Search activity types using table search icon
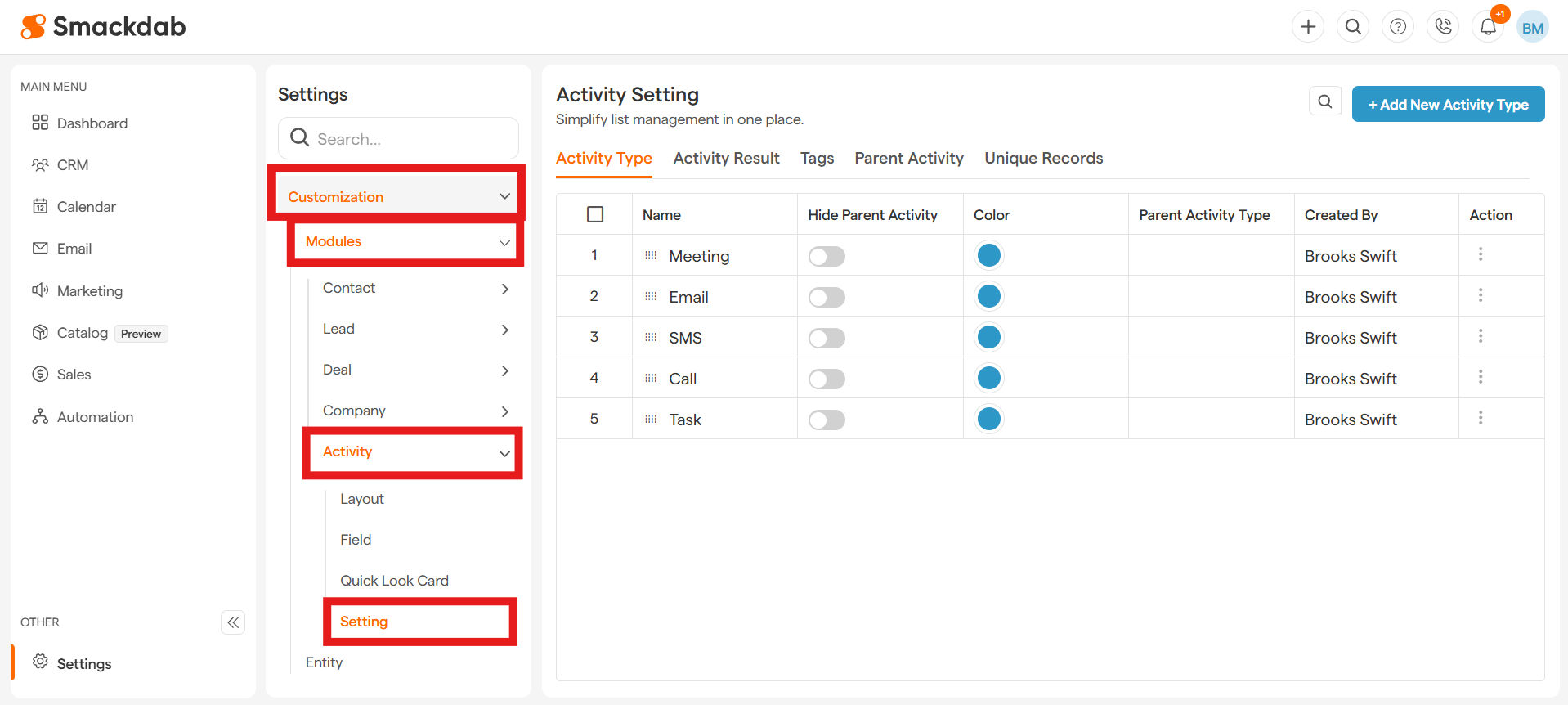The height and width of the screenshot is (705, 1568). click(x=1325, y=101)
